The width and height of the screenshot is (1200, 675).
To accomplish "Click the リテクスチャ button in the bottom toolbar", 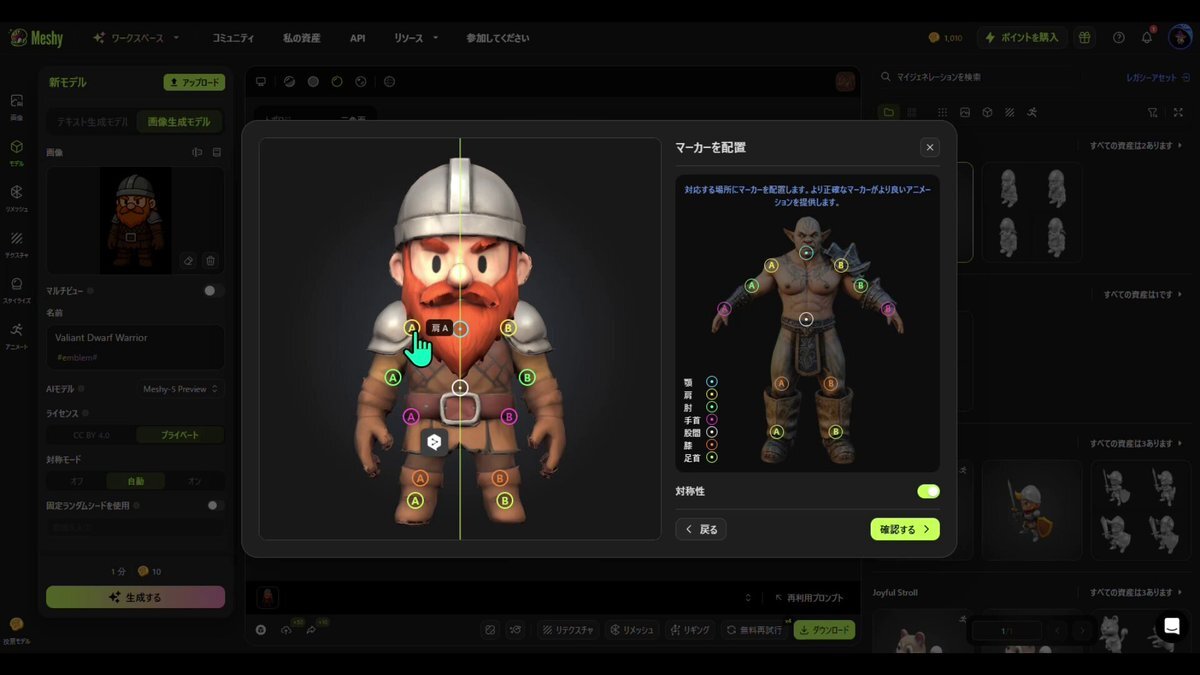I will 566,630.
